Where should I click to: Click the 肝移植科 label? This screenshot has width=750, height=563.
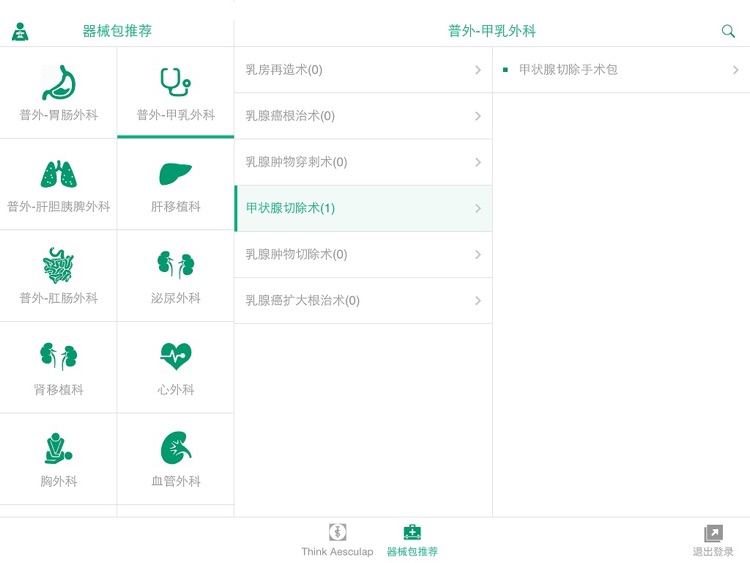(176, 207)
